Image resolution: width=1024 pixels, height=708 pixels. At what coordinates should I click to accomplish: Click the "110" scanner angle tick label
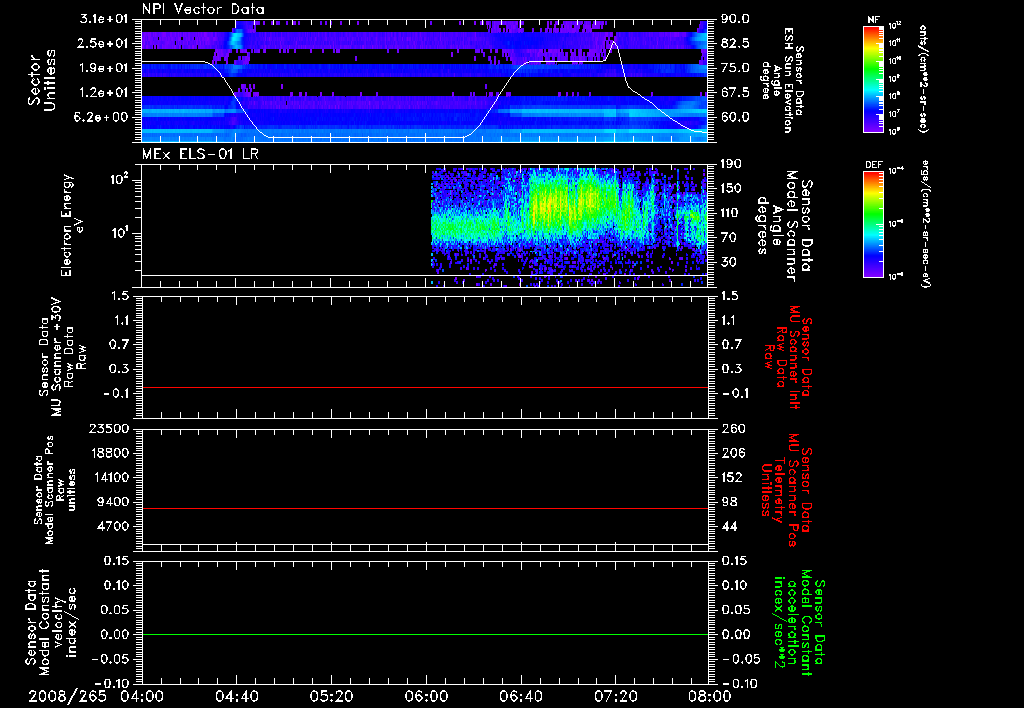731,213
